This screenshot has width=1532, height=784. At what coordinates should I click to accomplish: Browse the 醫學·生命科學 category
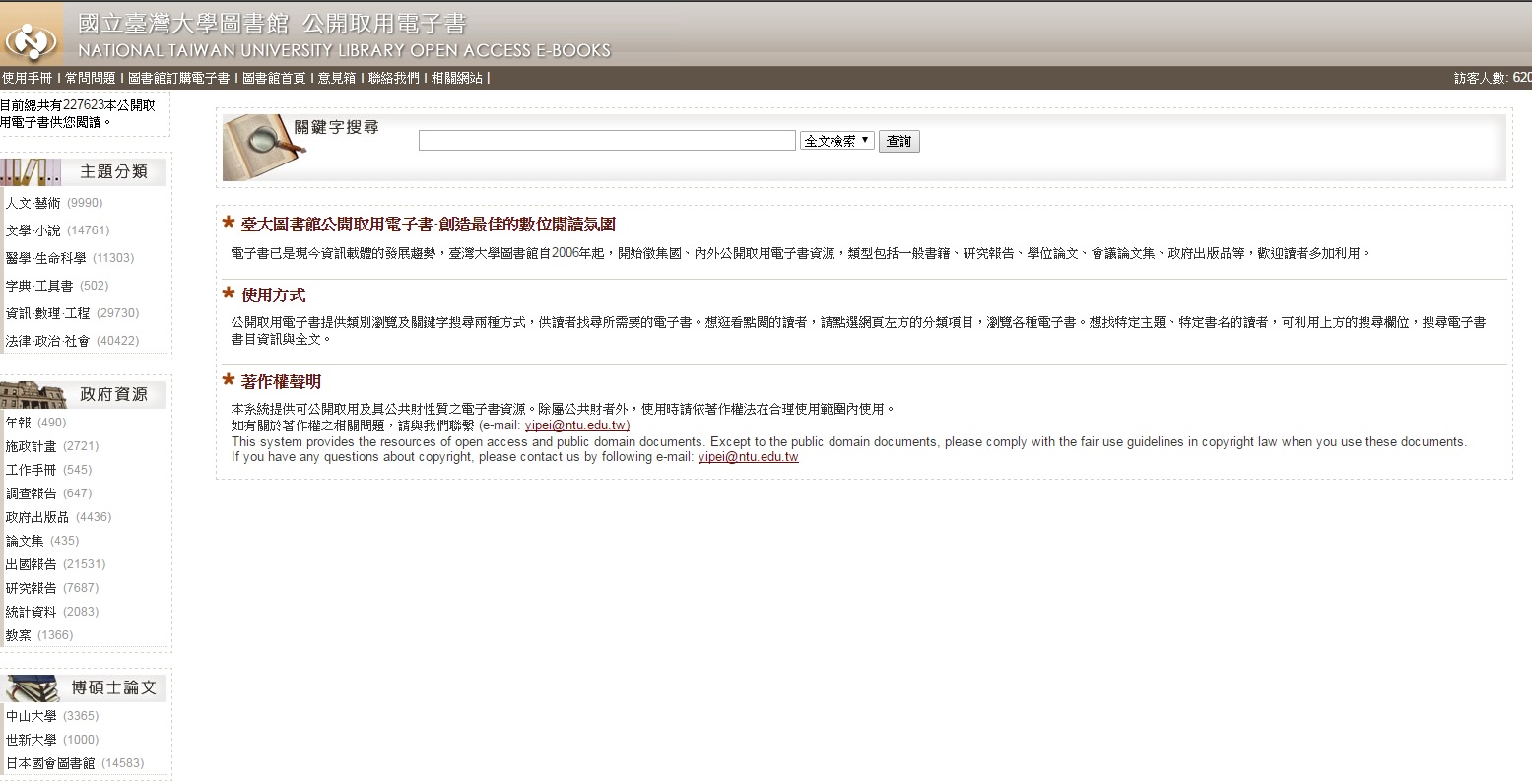click(45, 258)
